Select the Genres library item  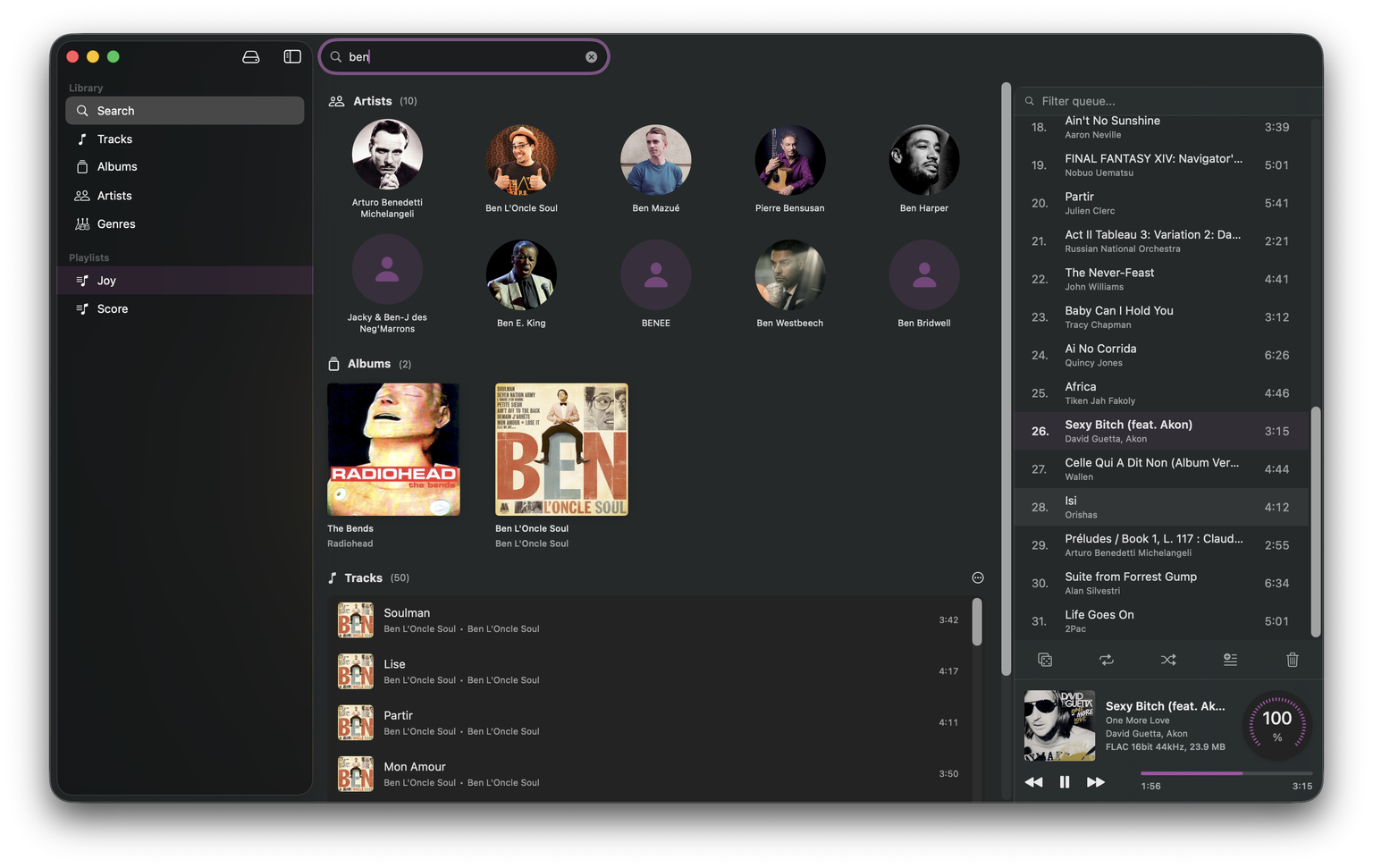(116, 224)
